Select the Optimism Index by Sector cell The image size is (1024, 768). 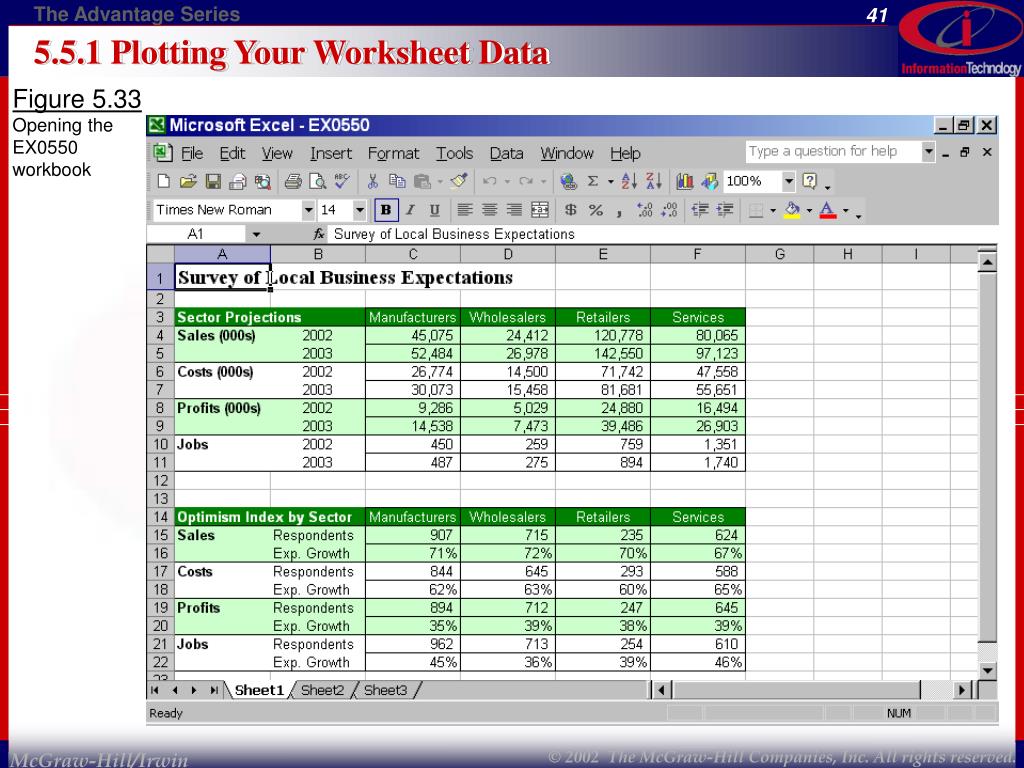270,517
